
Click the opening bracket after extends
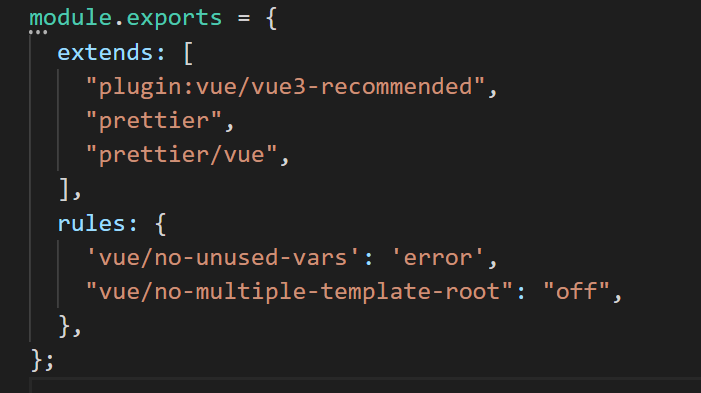[x=188, y=53]
